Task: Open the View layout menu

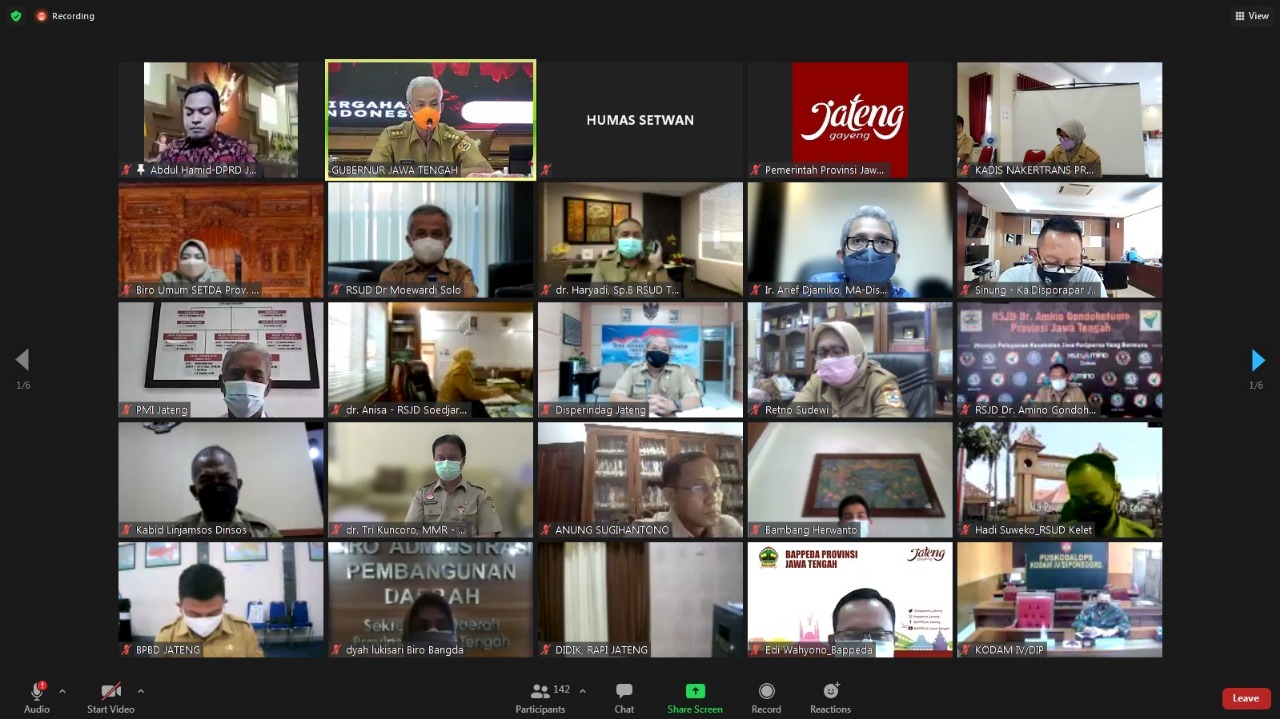Action: tap(1252, 16)
